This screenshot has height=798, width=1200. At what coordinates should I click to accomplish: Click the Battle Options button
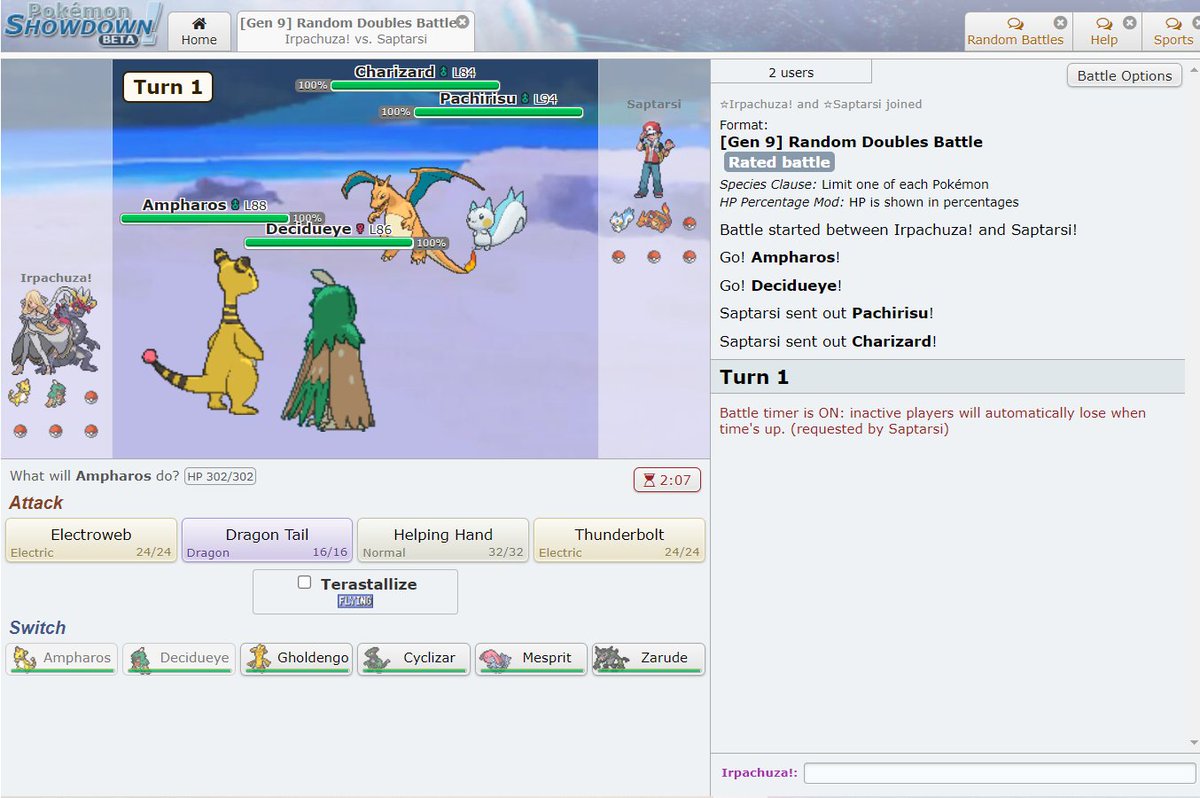(x=1124, y=75)
